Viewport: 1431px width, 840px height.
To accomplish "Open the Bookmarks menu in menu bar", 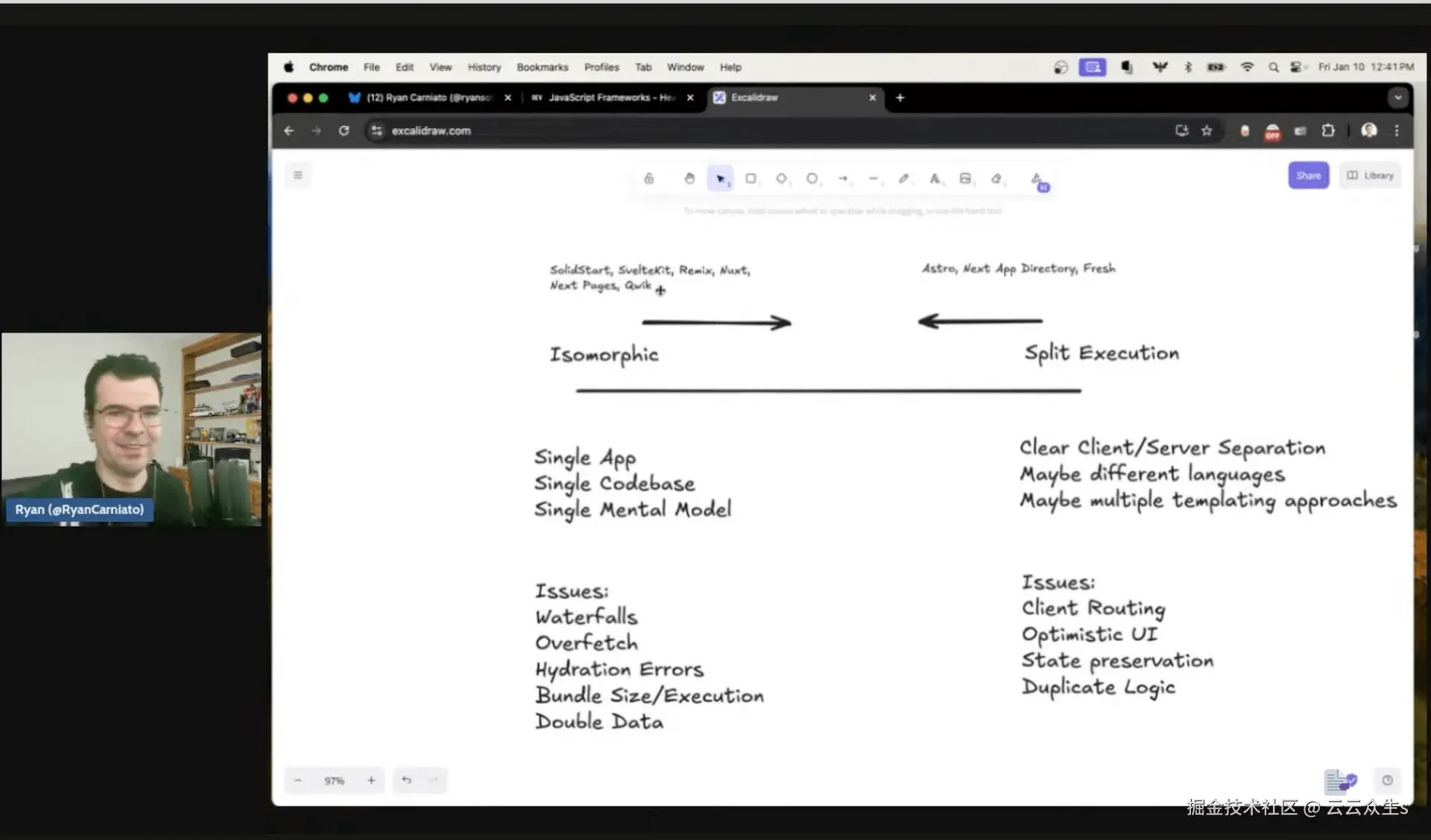I will 542,67.
